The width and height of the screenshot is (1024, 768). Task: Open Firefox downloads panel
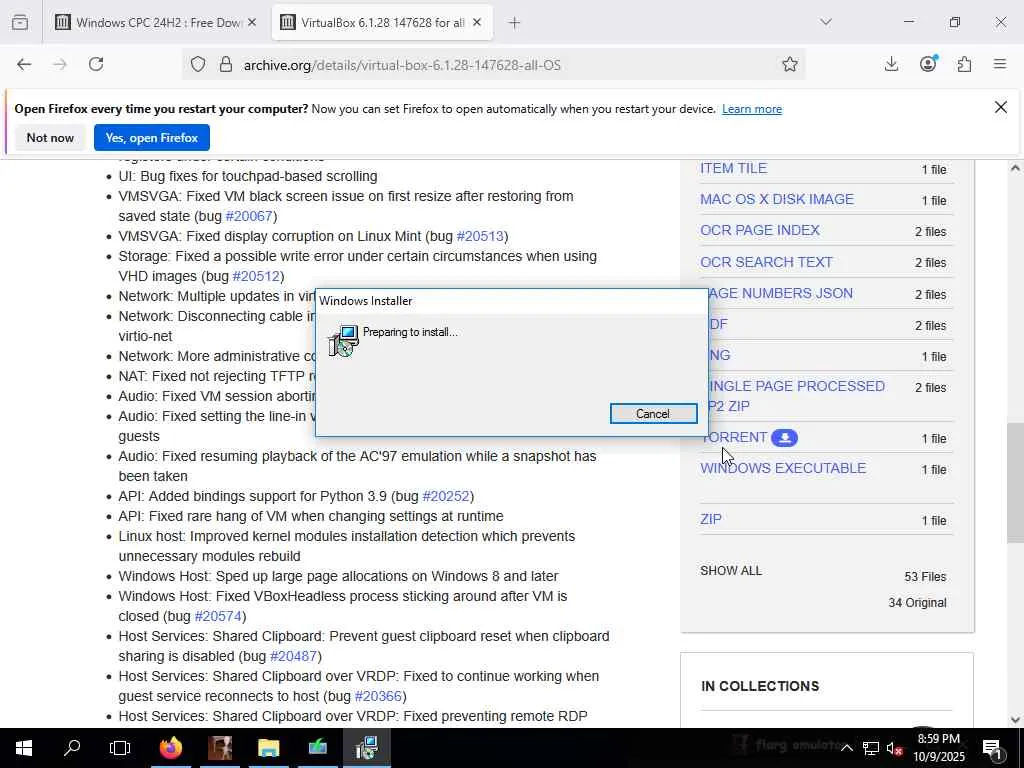point(891,64)
